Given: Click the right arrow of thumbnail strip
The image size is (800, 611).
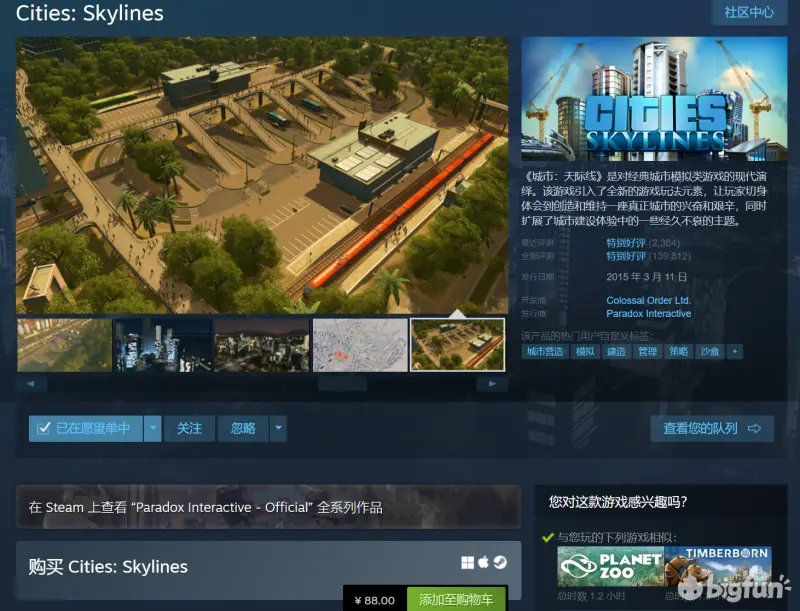Looking at the screenshot, I should tap(492, 384).
